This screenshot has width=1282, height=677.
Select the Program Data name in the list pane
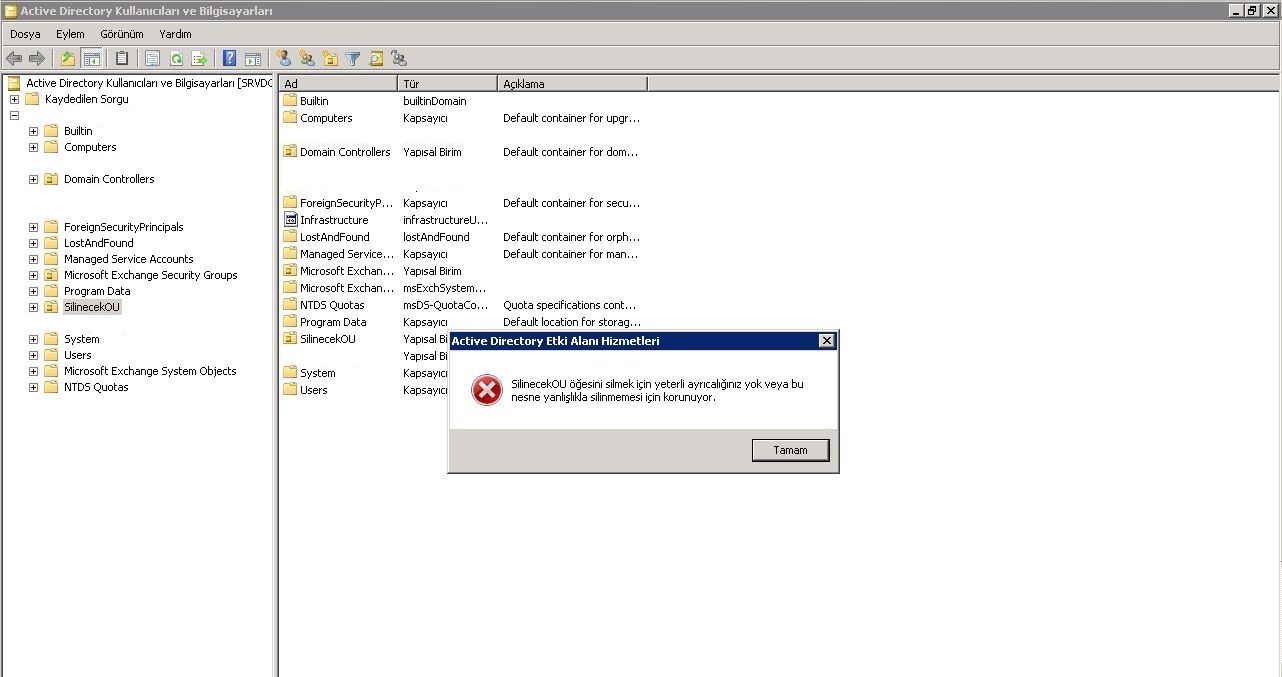click(x=333, y=322)
